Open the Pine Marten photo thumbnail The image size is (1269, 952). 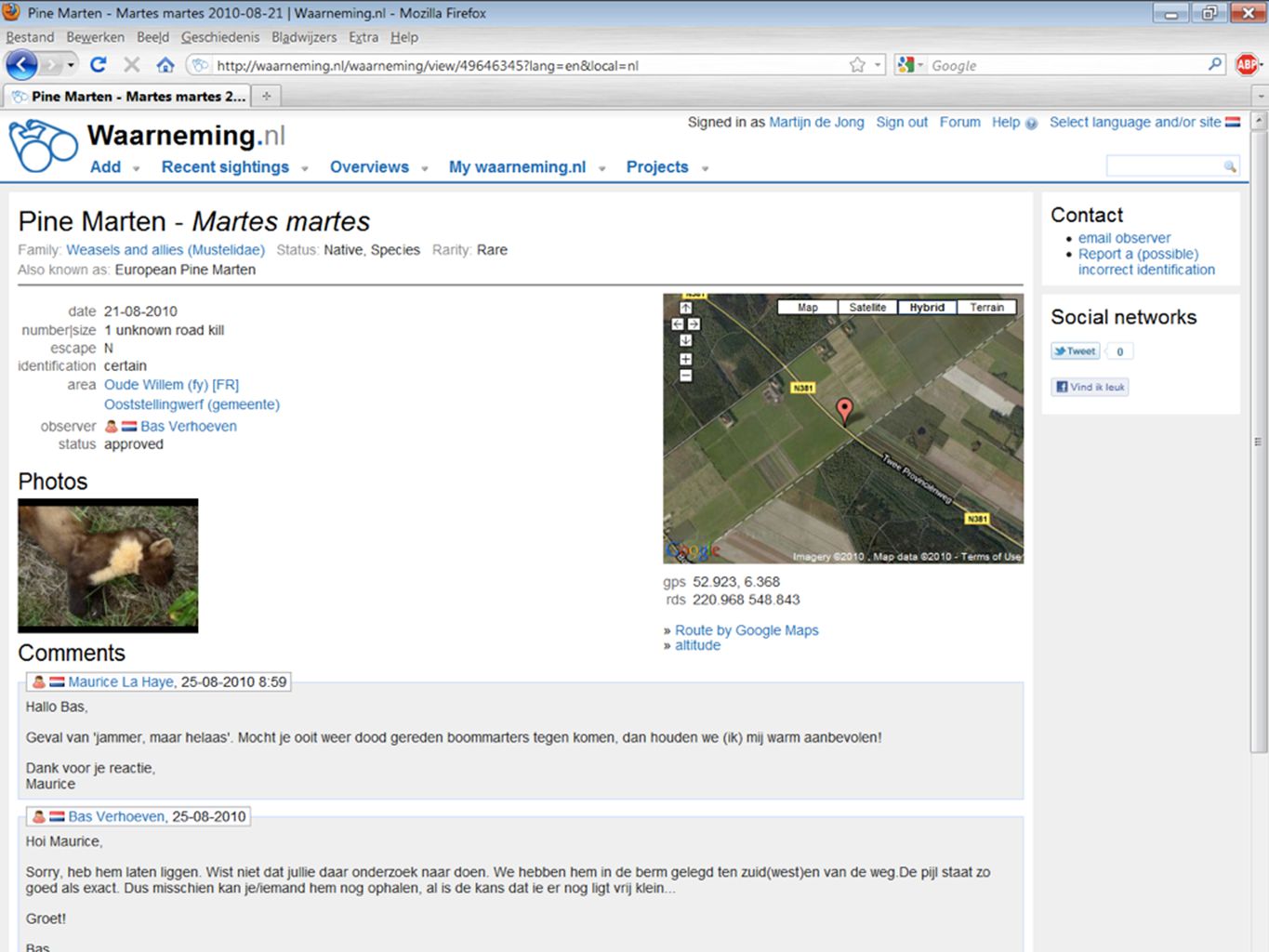click(x=108, y=565)
